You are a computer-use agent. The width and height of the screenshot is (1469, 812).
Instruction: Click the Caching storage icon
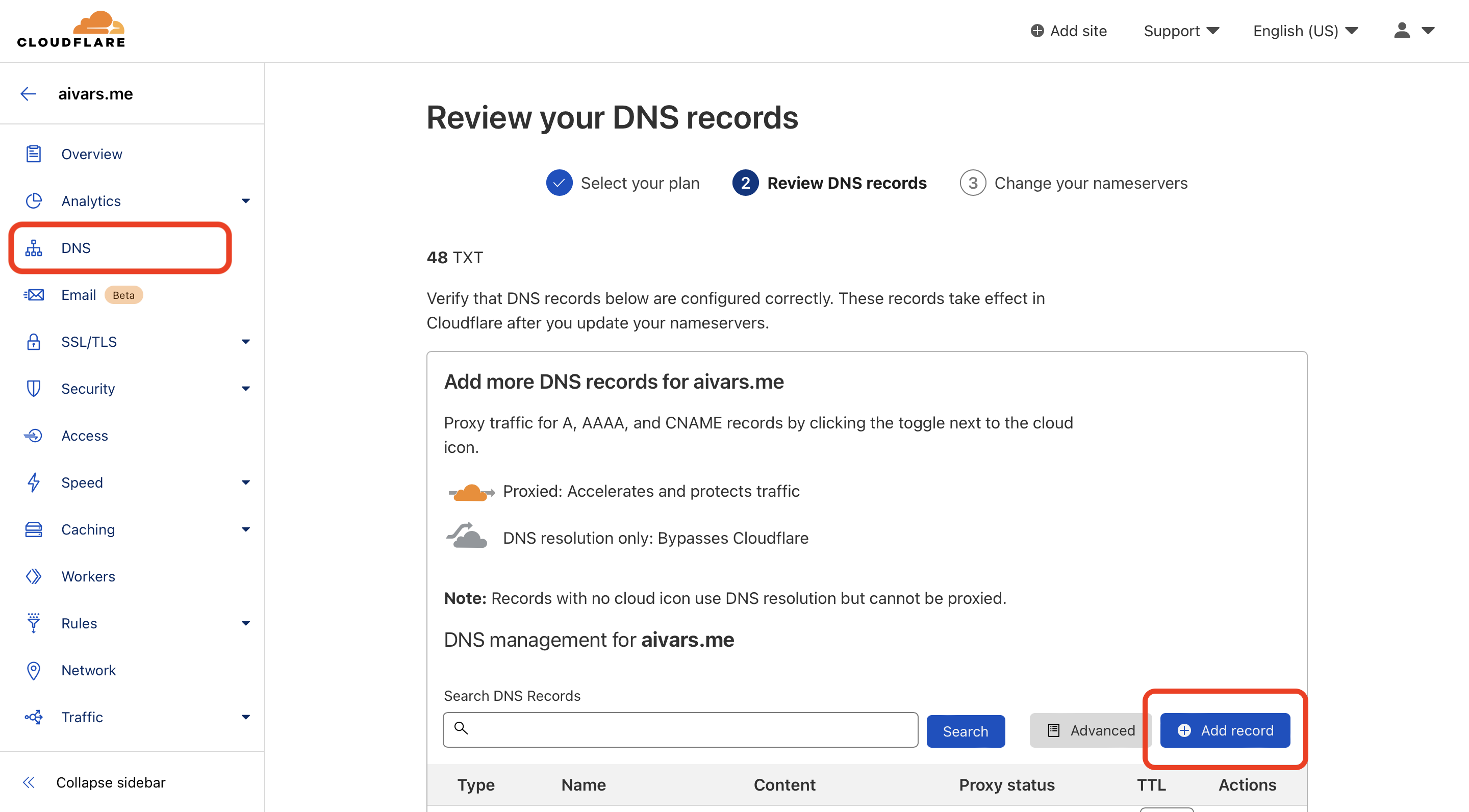[34, 529]
